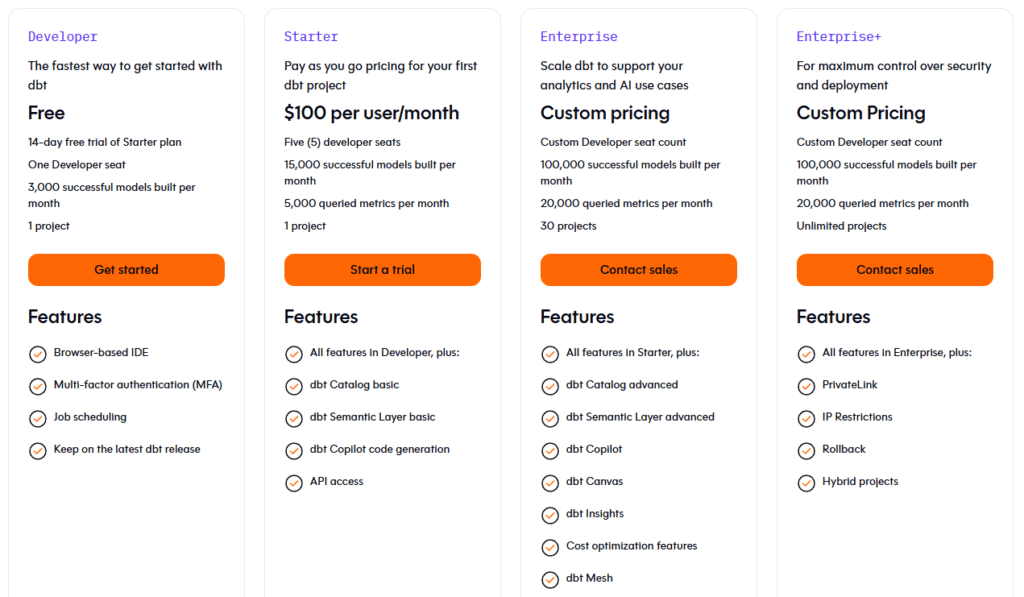Viewport: 1024px width, 597px height.
Task: Select the Developer plan heading
Action: (63, 36)
